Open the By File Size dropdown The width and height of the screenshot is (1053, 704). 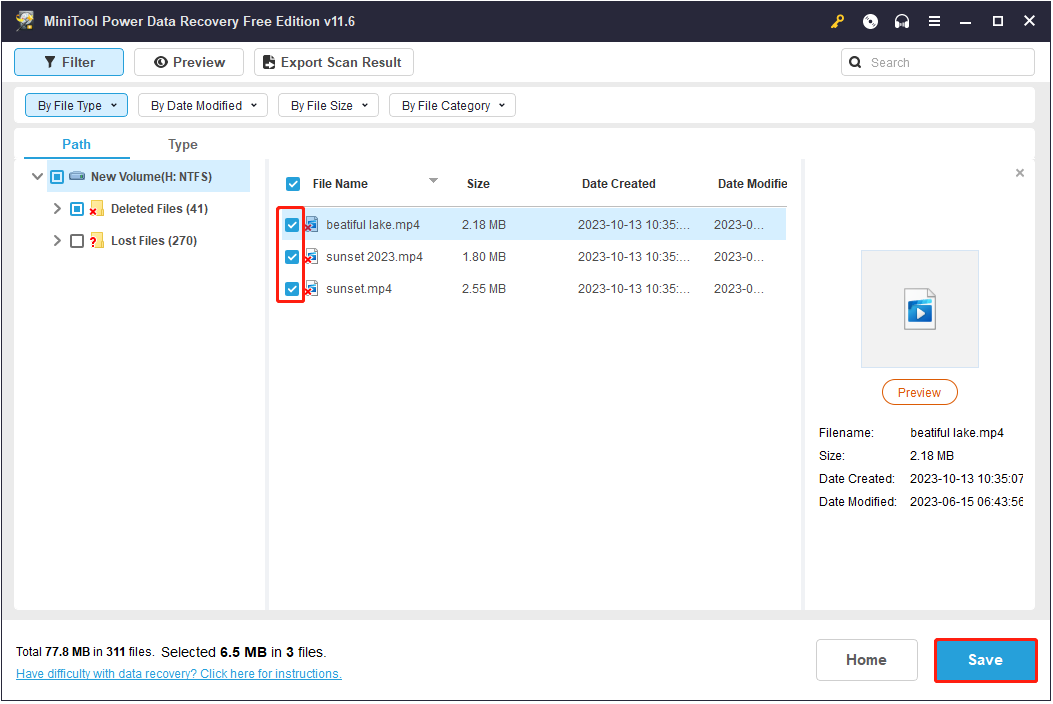pyautogui.click(x=328, y=105)
